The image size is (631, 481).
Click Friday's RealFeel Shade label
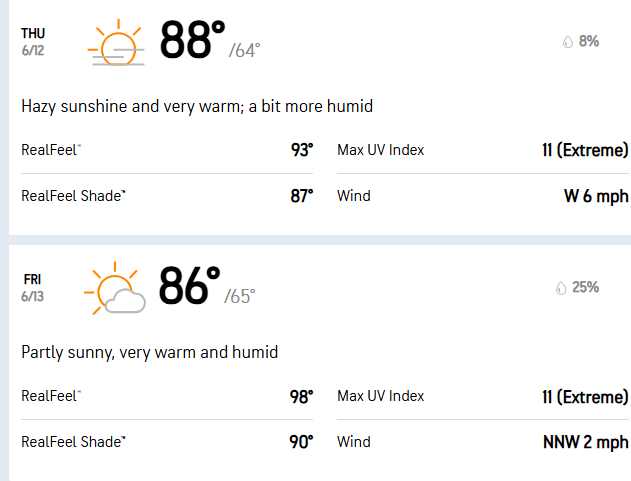coord(73,442)
